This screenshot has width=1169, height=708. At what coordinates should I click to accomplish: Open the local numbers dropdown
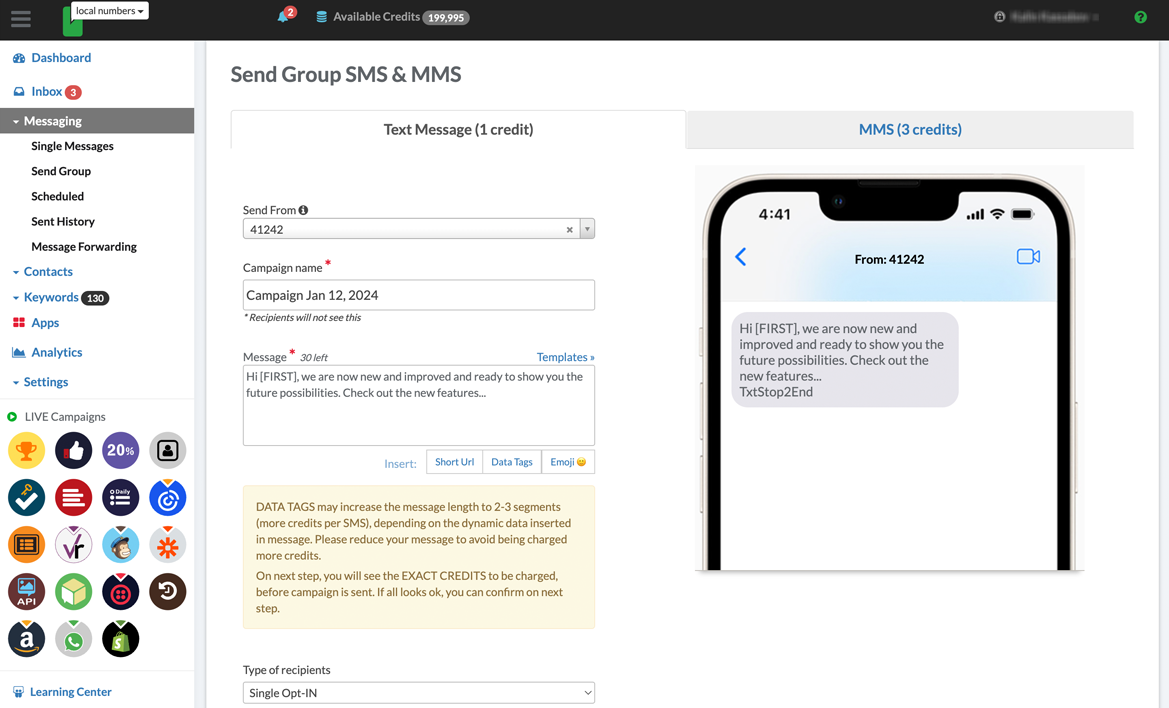108,10
